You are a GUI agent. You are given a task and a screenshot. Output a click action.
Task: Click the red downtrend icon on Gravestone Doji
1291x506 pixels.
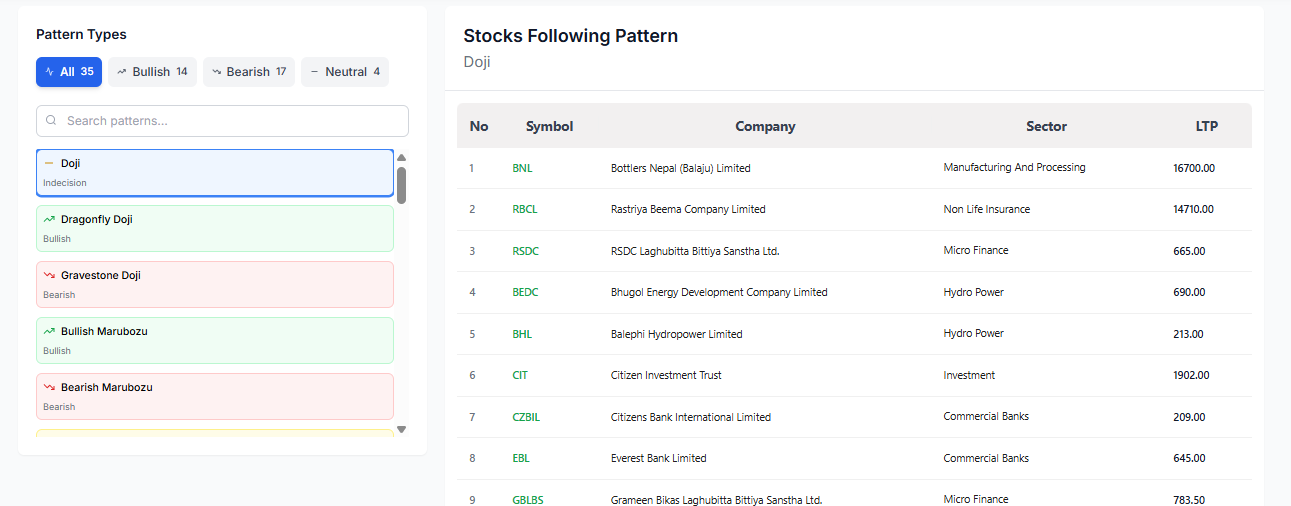click(49, 275)
